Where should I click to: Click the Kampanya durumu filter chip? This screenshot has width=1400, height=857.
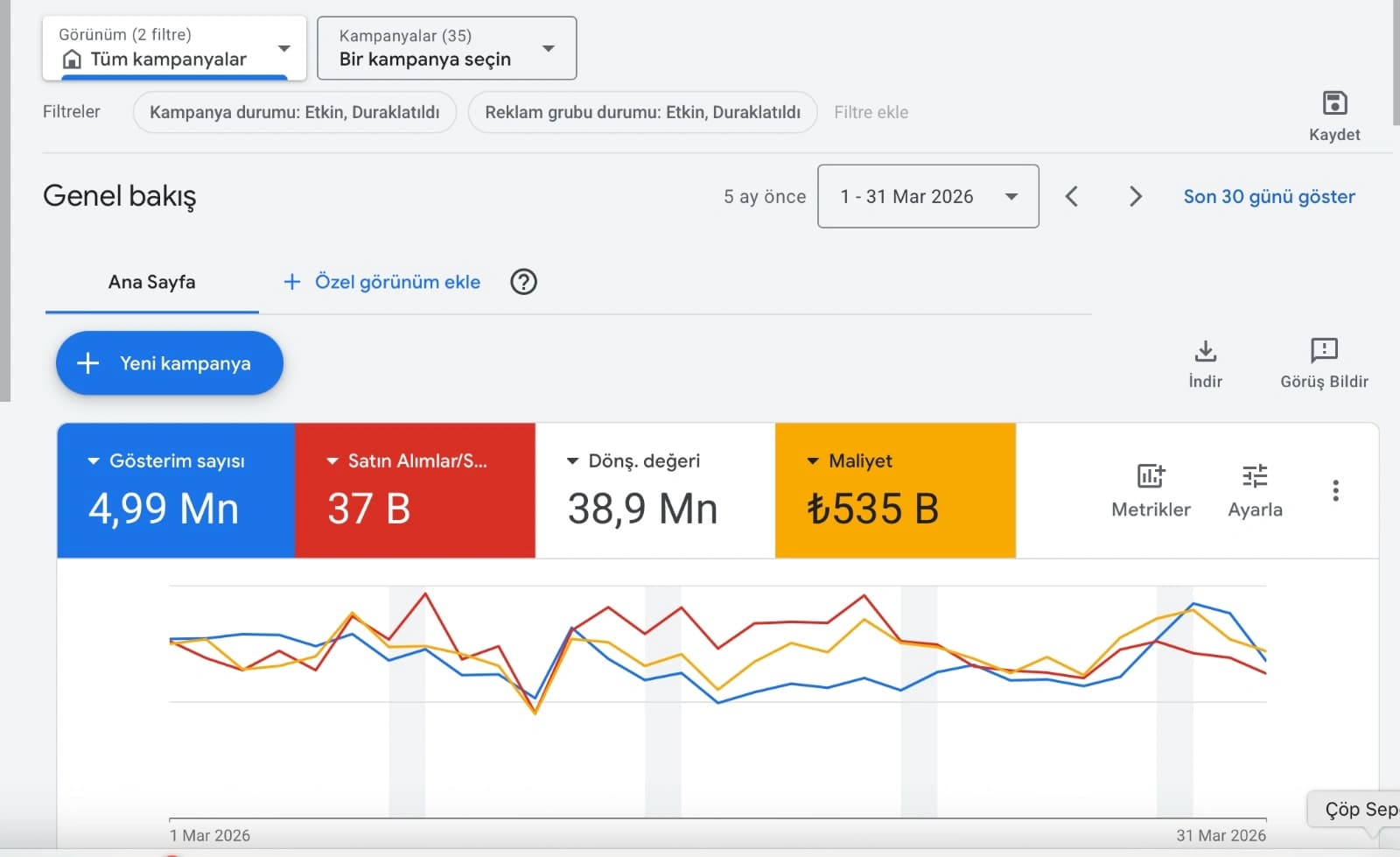click(x=295, y=112)
